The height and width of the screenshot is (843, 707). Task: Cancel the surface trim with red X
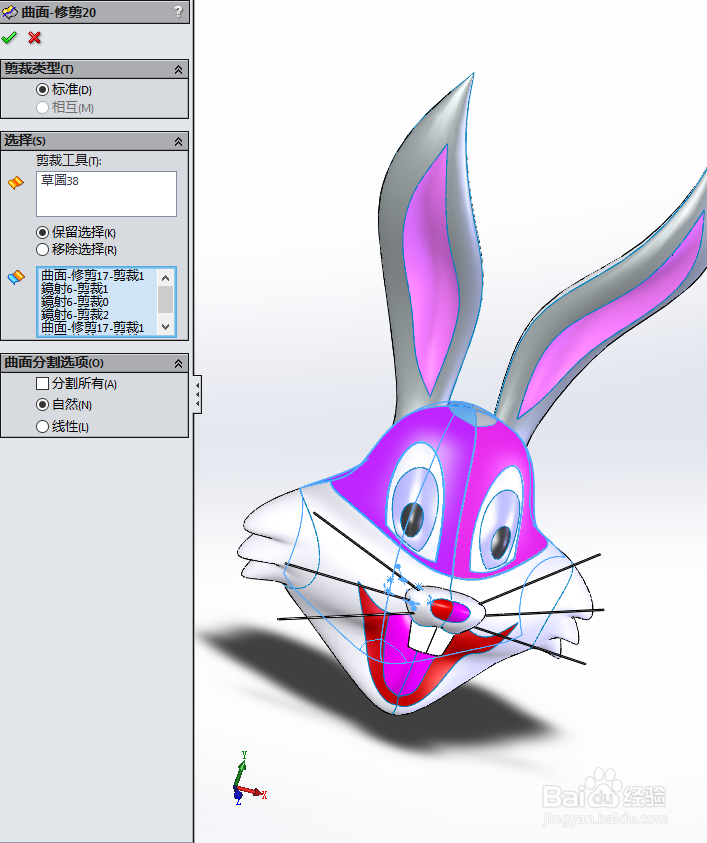pyautogui.click(x=35, y=38)
